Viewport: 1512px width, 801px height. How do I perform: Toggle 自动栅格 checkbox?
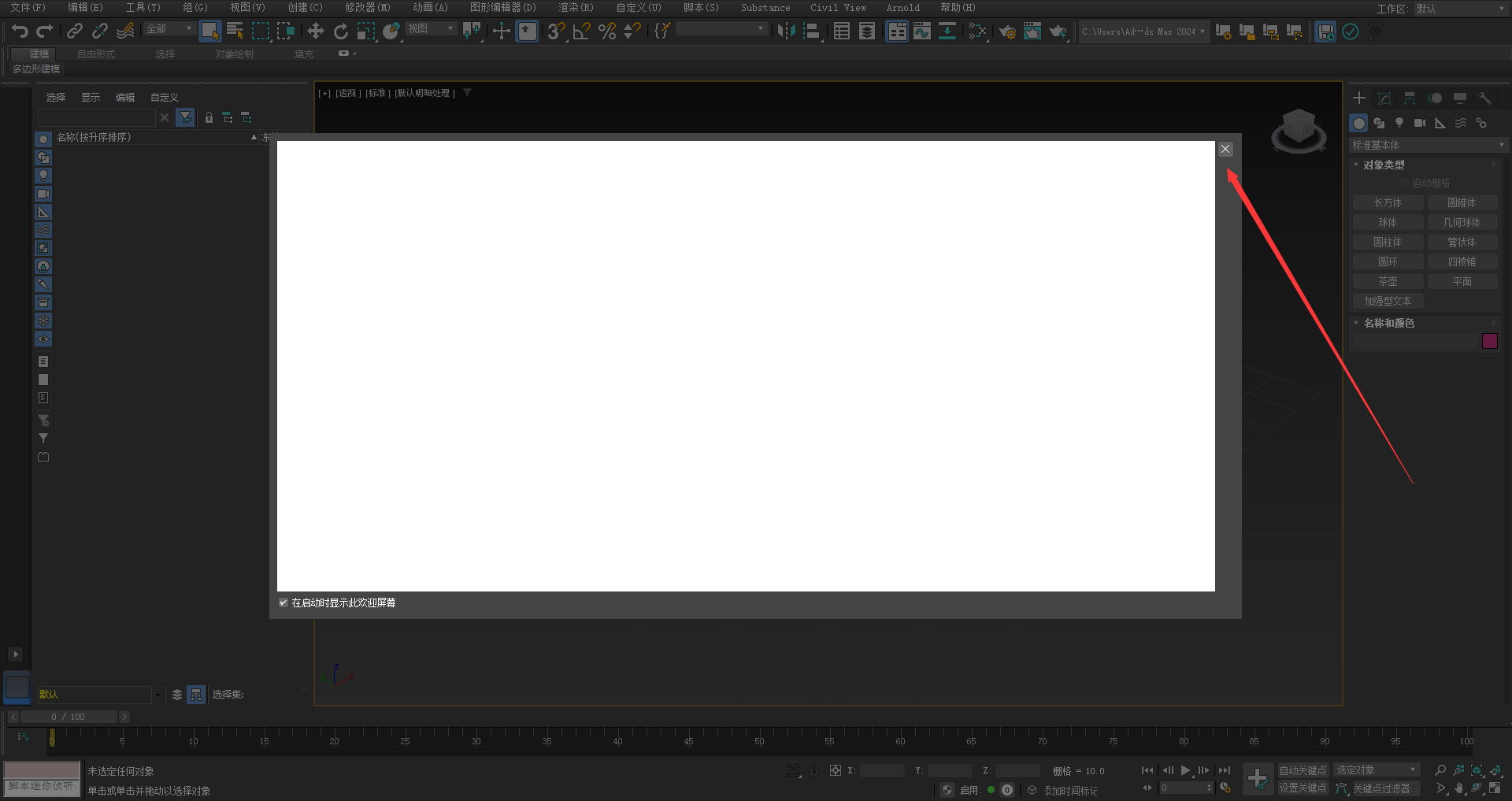pos(1404,183)
